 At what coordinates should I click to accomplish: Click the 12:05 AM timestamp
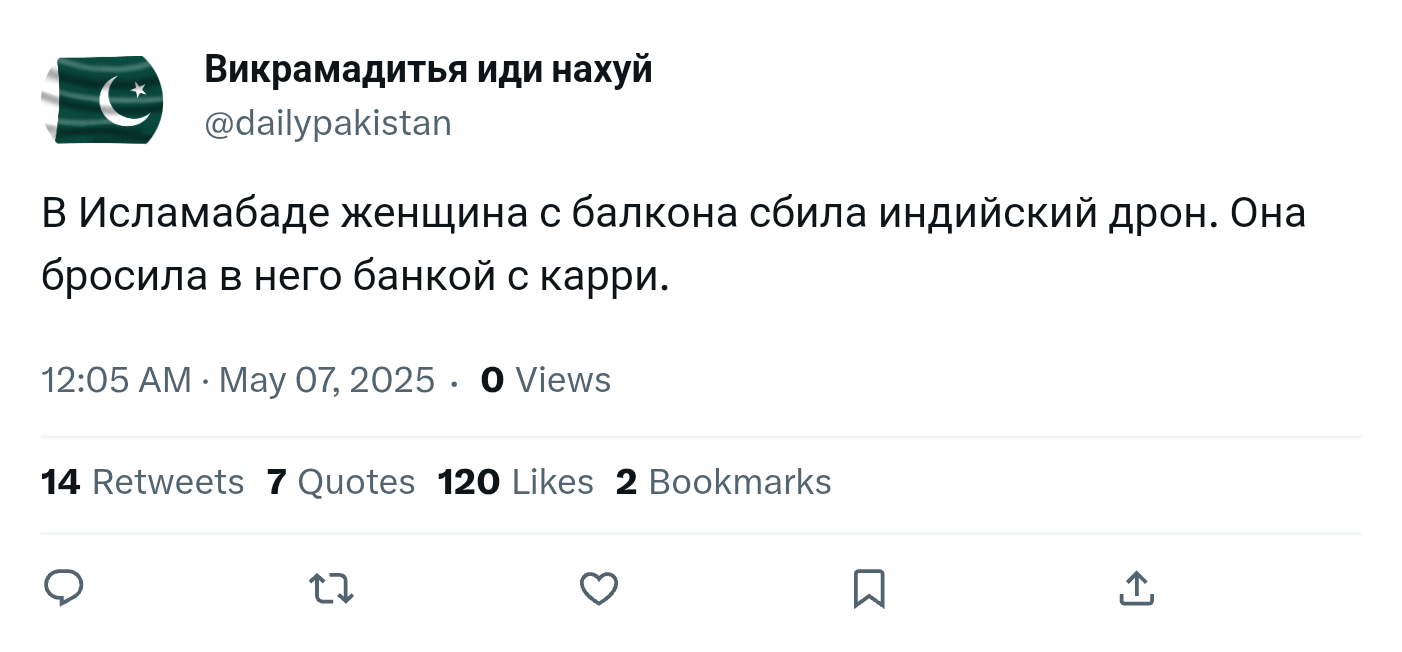tap(115, 380)
